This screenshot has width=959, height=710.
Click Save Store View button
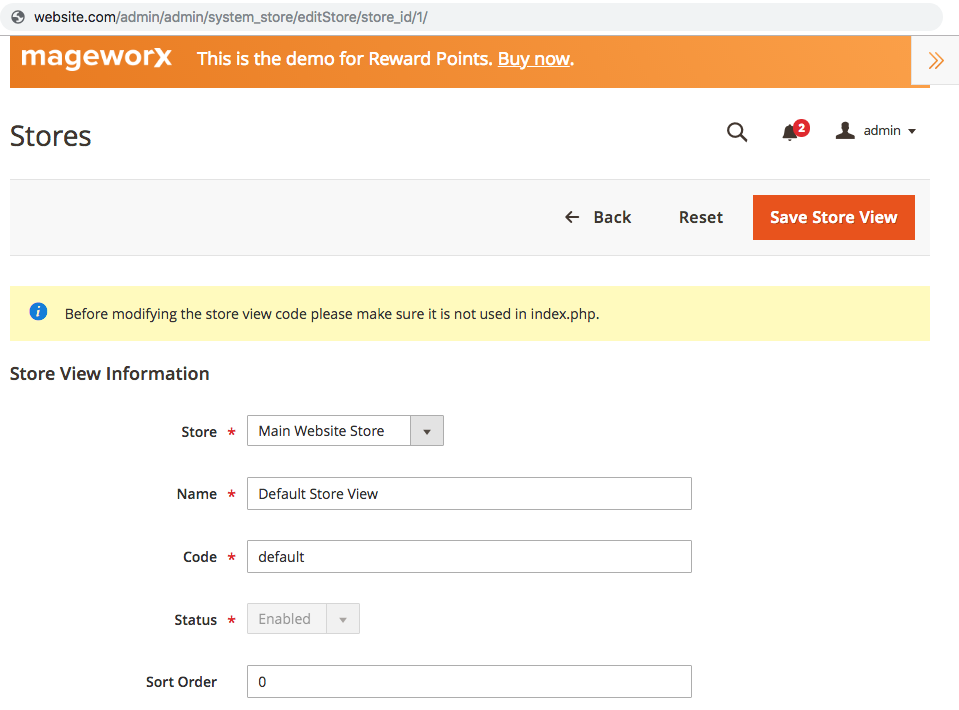[834, 217]
